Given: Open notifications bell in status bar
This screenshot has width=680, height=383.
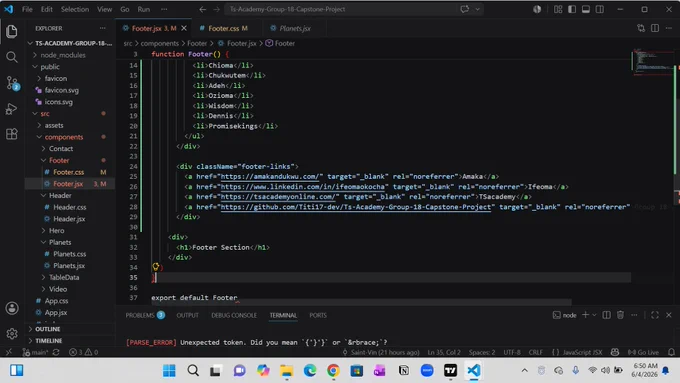Looking at the screenshot, I should tap(671, 352).
